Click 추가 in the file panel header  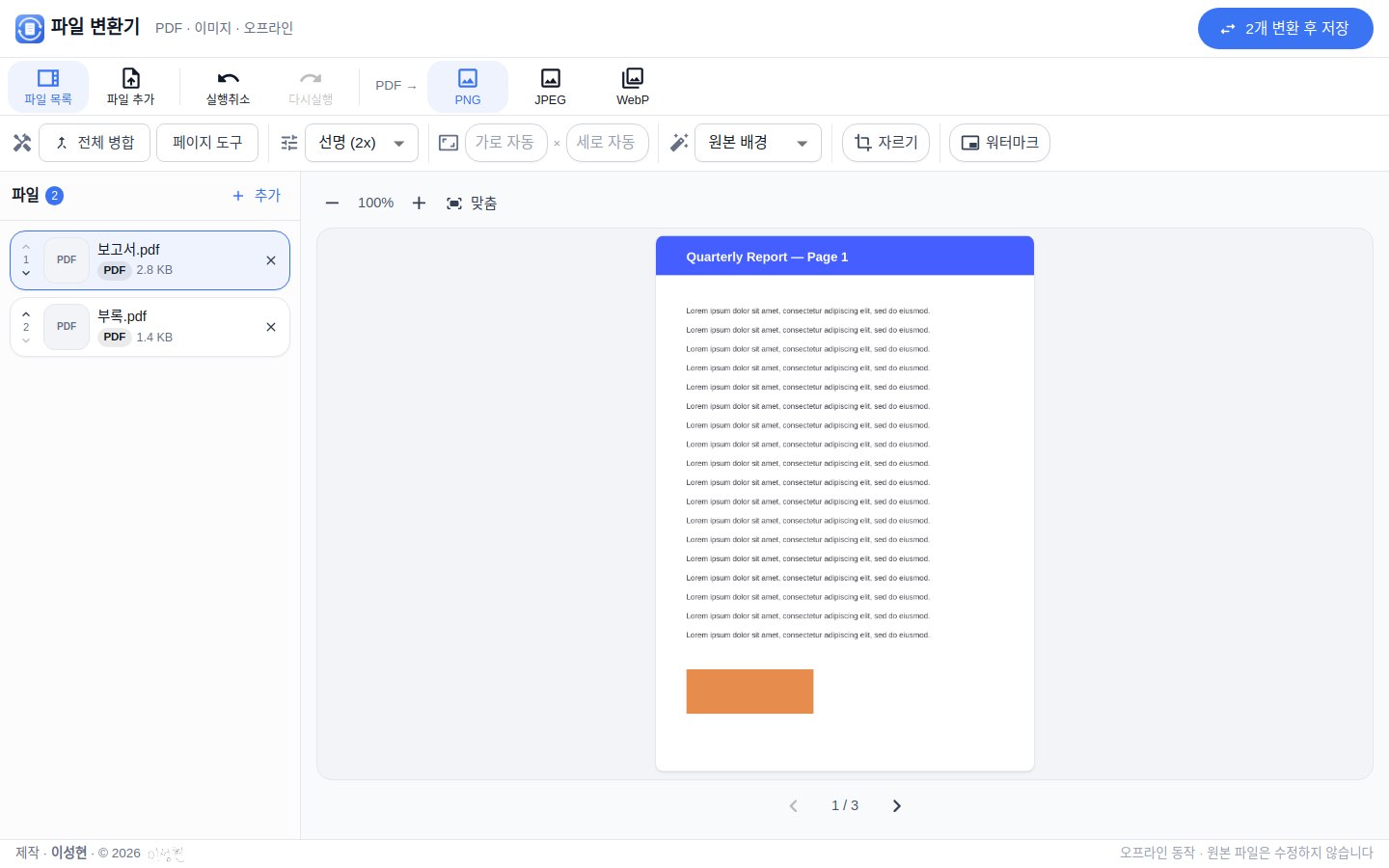(257, 196)
